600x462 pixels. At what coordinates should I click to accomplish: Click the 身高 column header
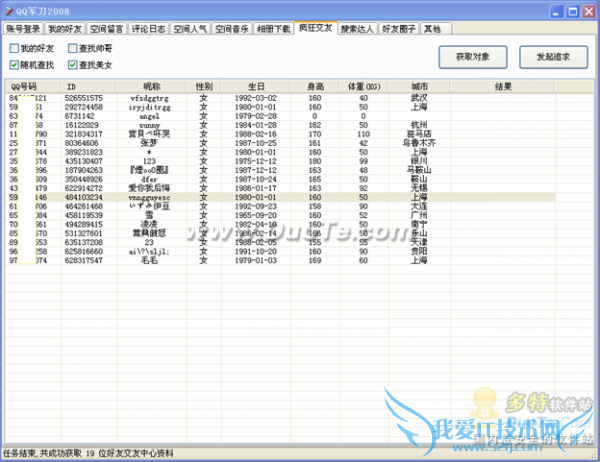[x=315, y=87]
